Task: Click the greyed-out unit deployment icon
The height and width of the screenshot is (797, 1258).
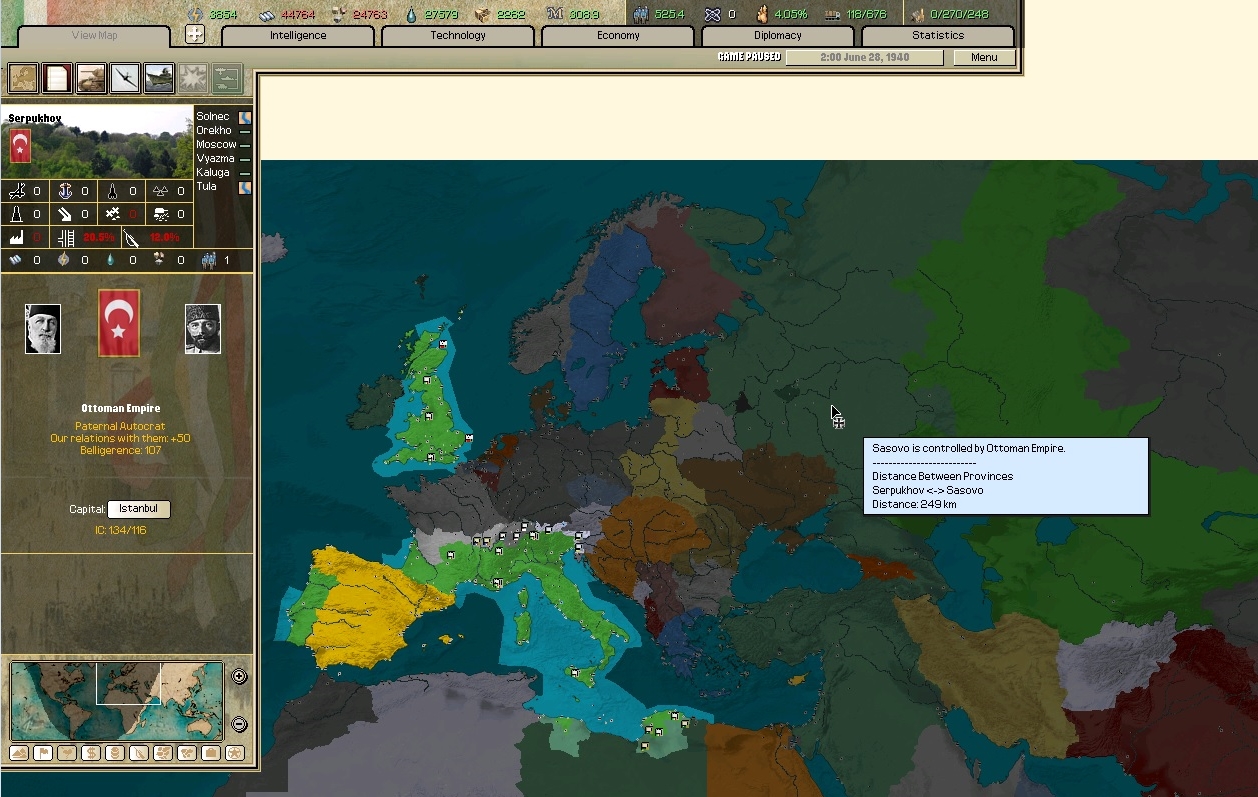Action: click(227, 78)
